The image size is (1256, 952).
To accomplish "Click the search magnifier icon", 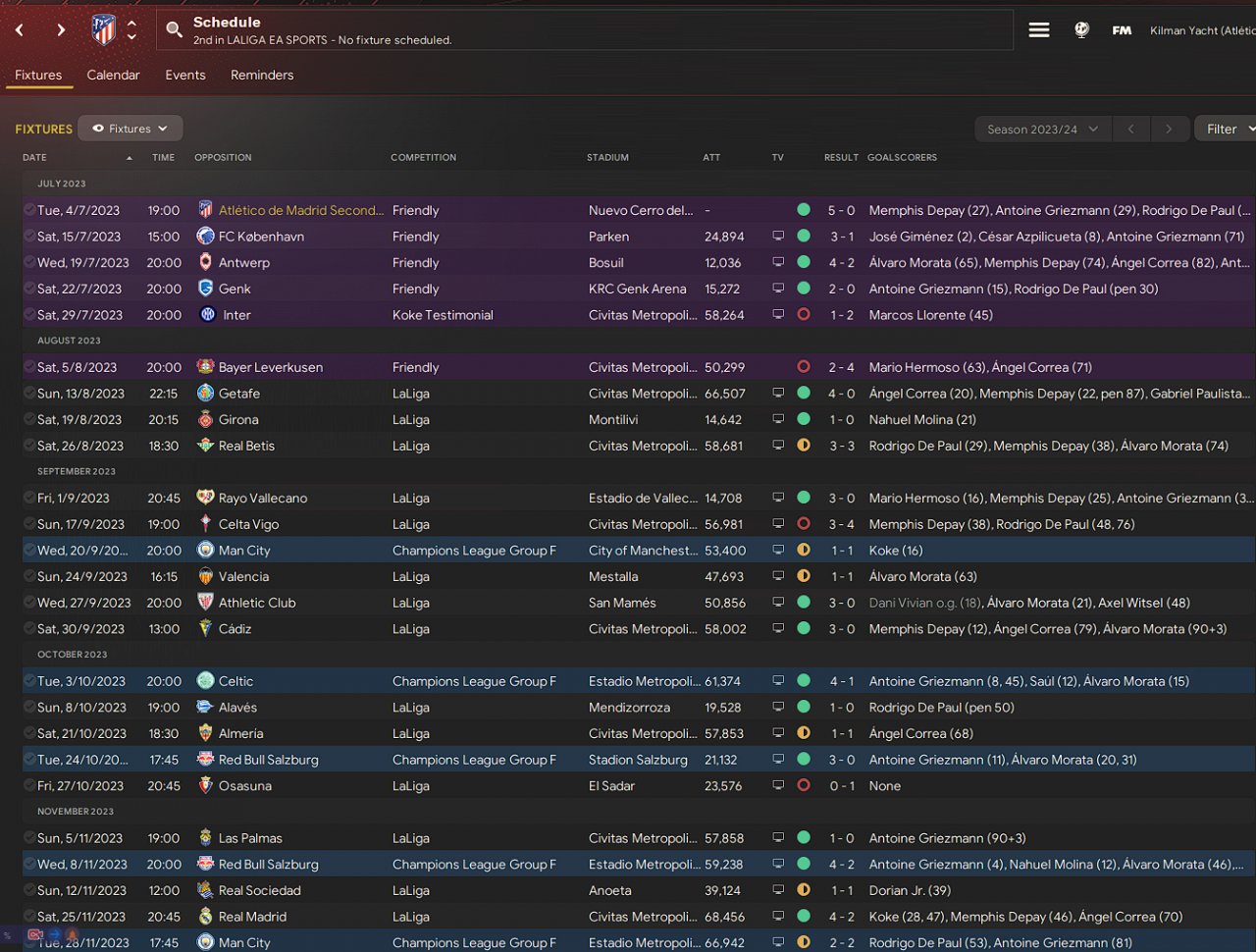I will coord(174,30).
